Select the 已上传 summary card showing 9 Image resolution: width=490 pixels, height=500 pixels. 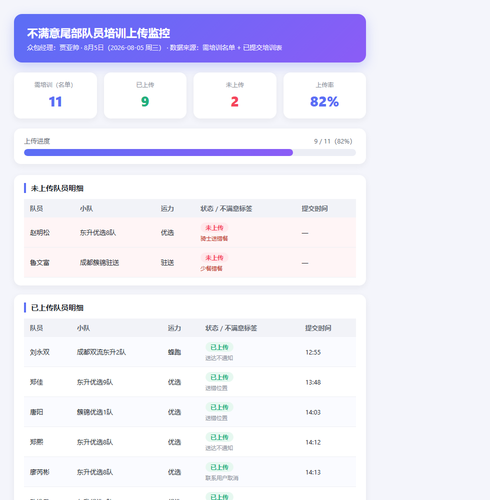(x=145, y=95)
